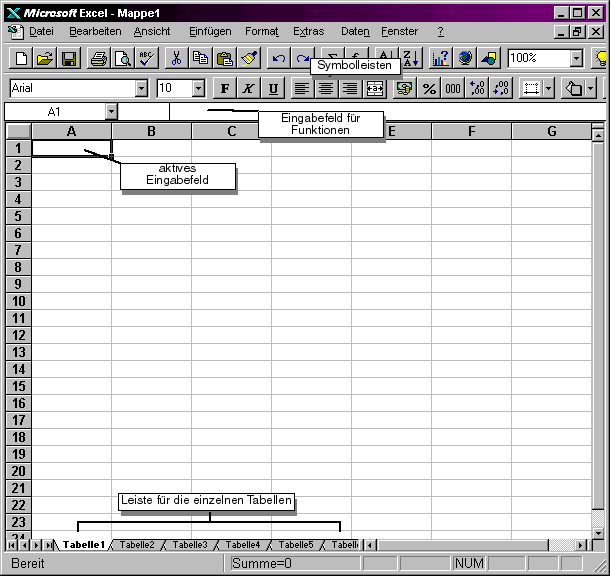This screenshot has width=610, height=576.
Task: Undo the last action
Action: (279, 58)
